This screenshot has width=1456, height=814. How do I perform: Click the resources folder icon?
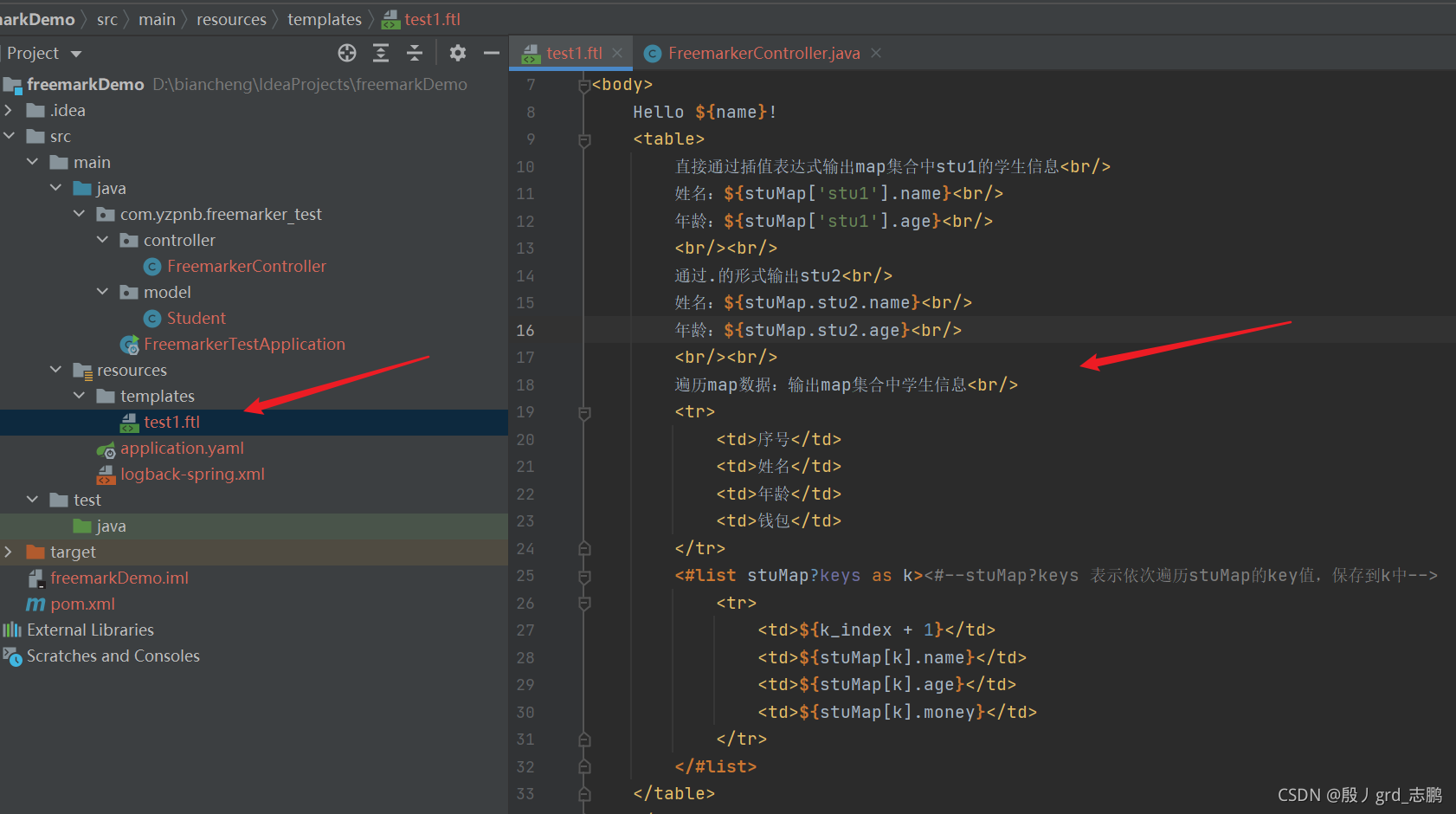coord(82,371)
